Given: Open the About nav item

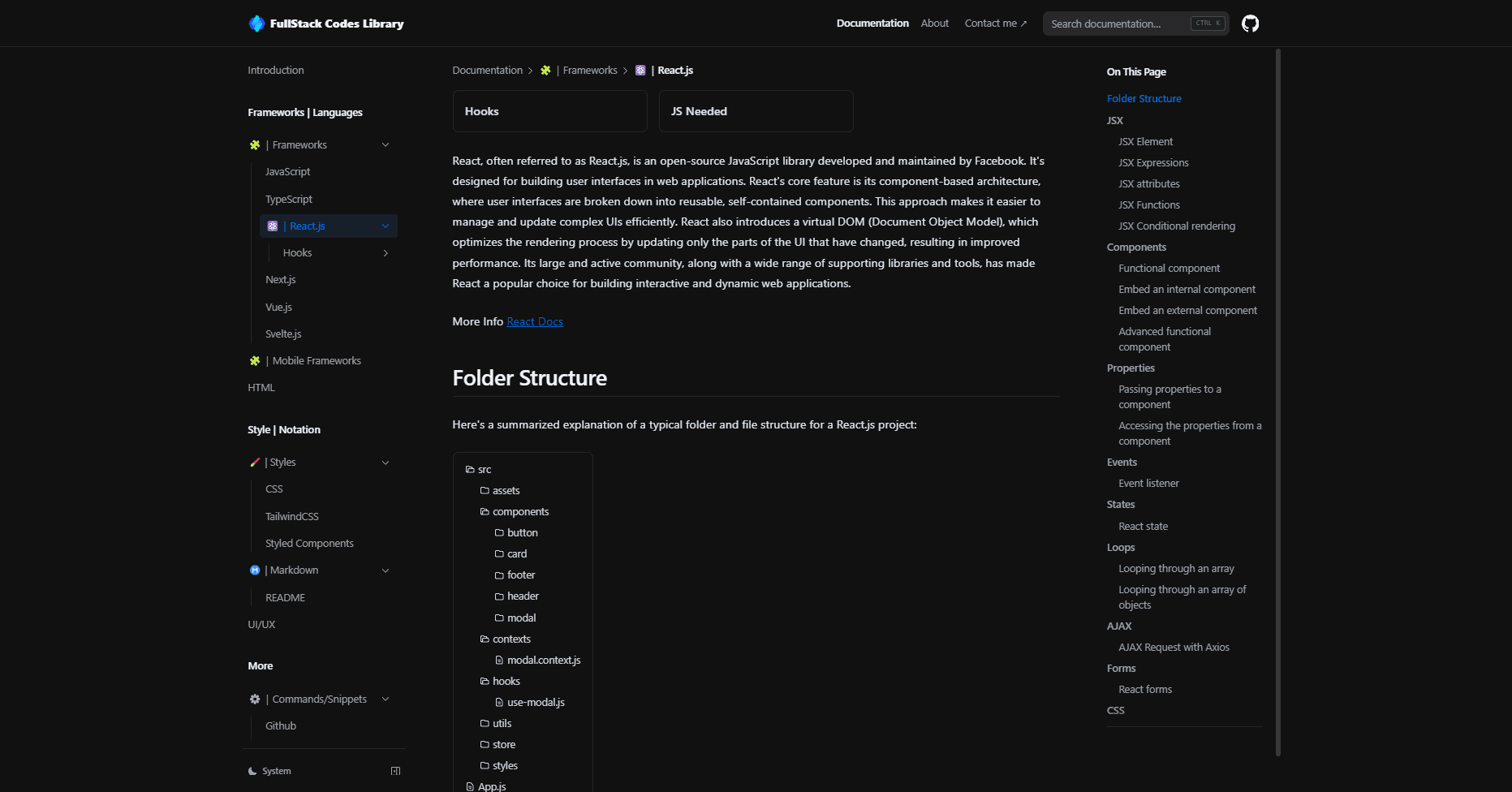Looking at the screenshot, I should [935, 24].
